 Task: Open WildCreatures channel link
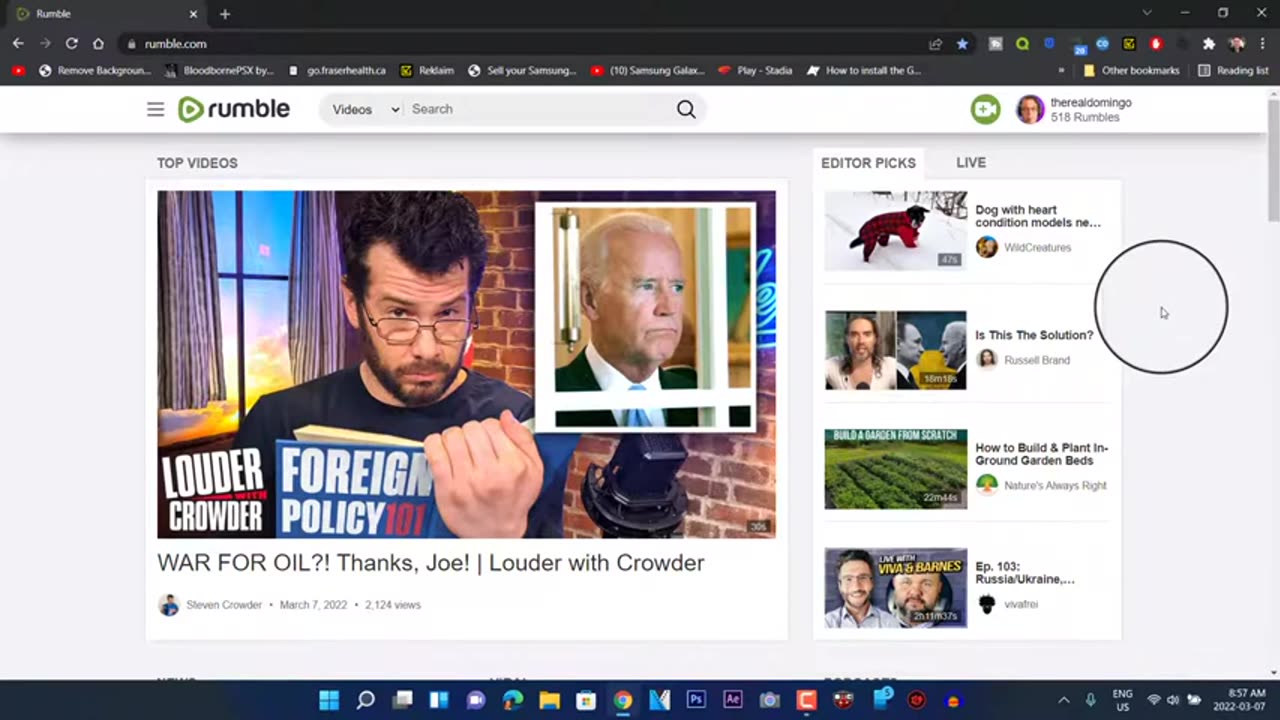click(x=1037, y=247)
